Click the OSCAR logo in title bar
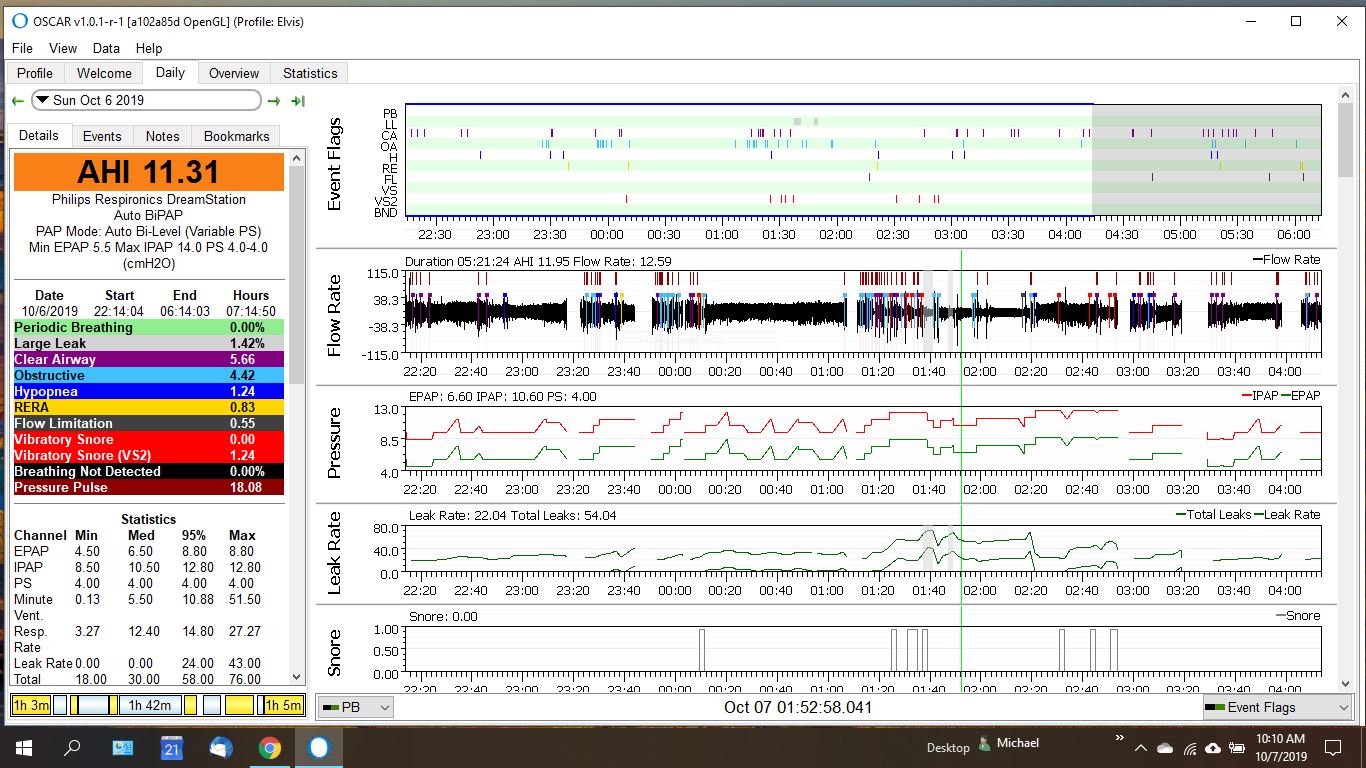The image size is (1366, 768). pos(19,22)
